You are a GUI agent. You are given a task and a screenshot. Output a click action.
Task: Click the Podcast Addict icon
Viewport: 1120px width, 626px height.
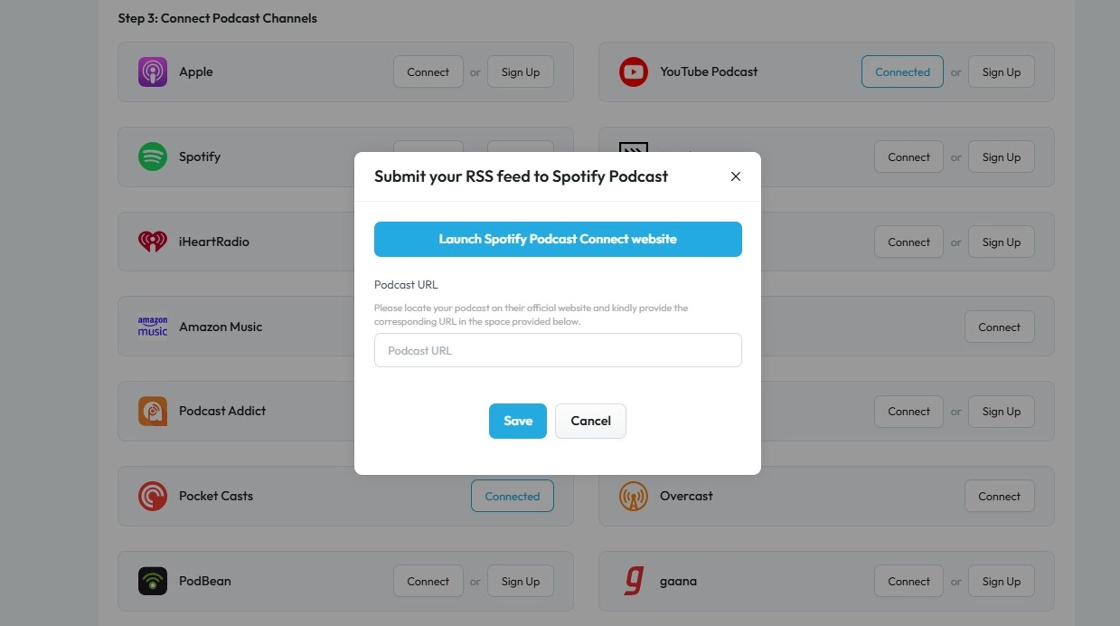click(153, 411)
